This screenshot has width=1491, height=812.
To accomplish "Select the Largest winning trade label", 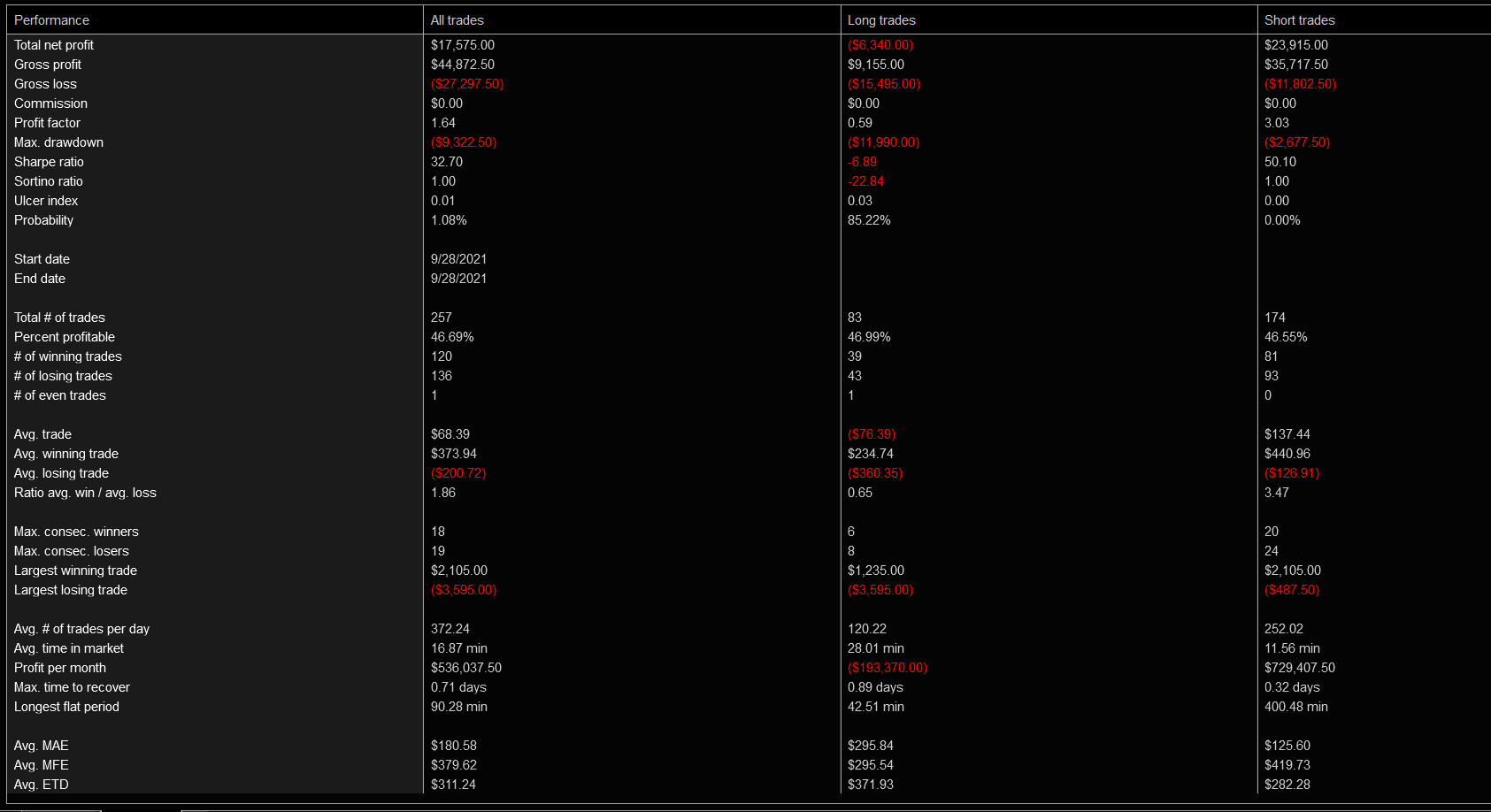I will [x=75, y=571].
